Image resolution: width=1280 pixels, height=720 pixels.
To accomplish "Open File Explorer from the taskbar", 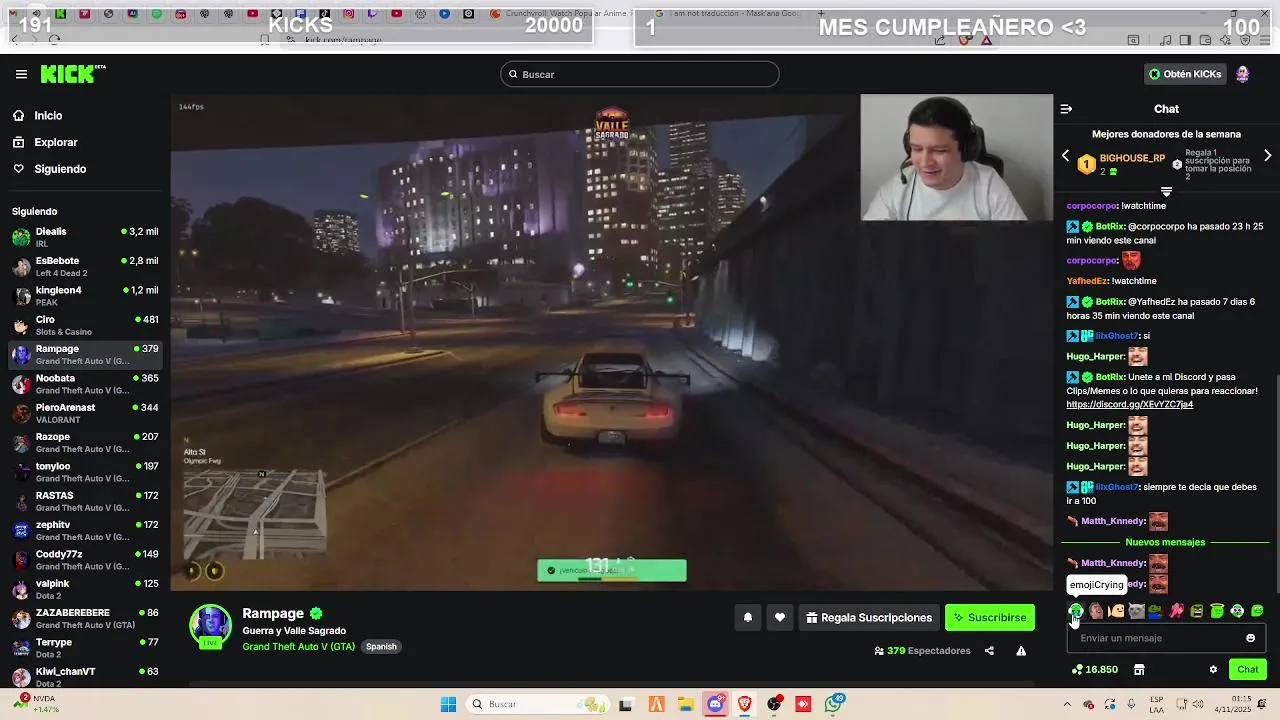I will click(x=685, y=704).
